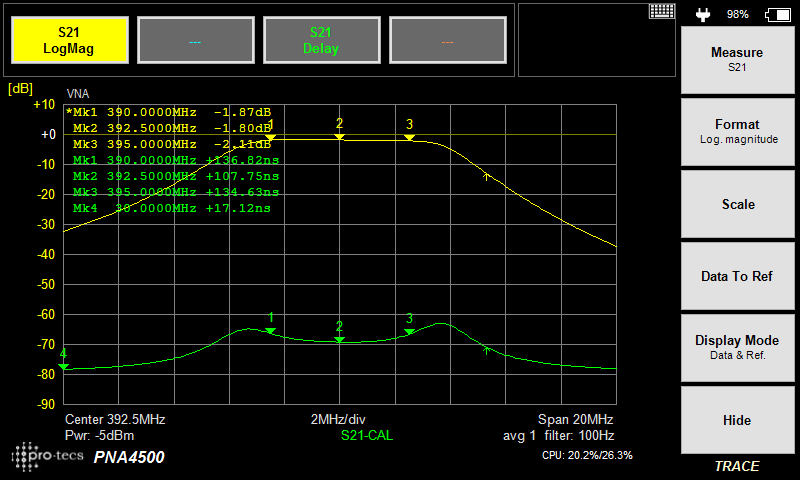The image size is (800, 480).
Task: Change Display Mode Data & Ref.
Action: click(736, 347)
